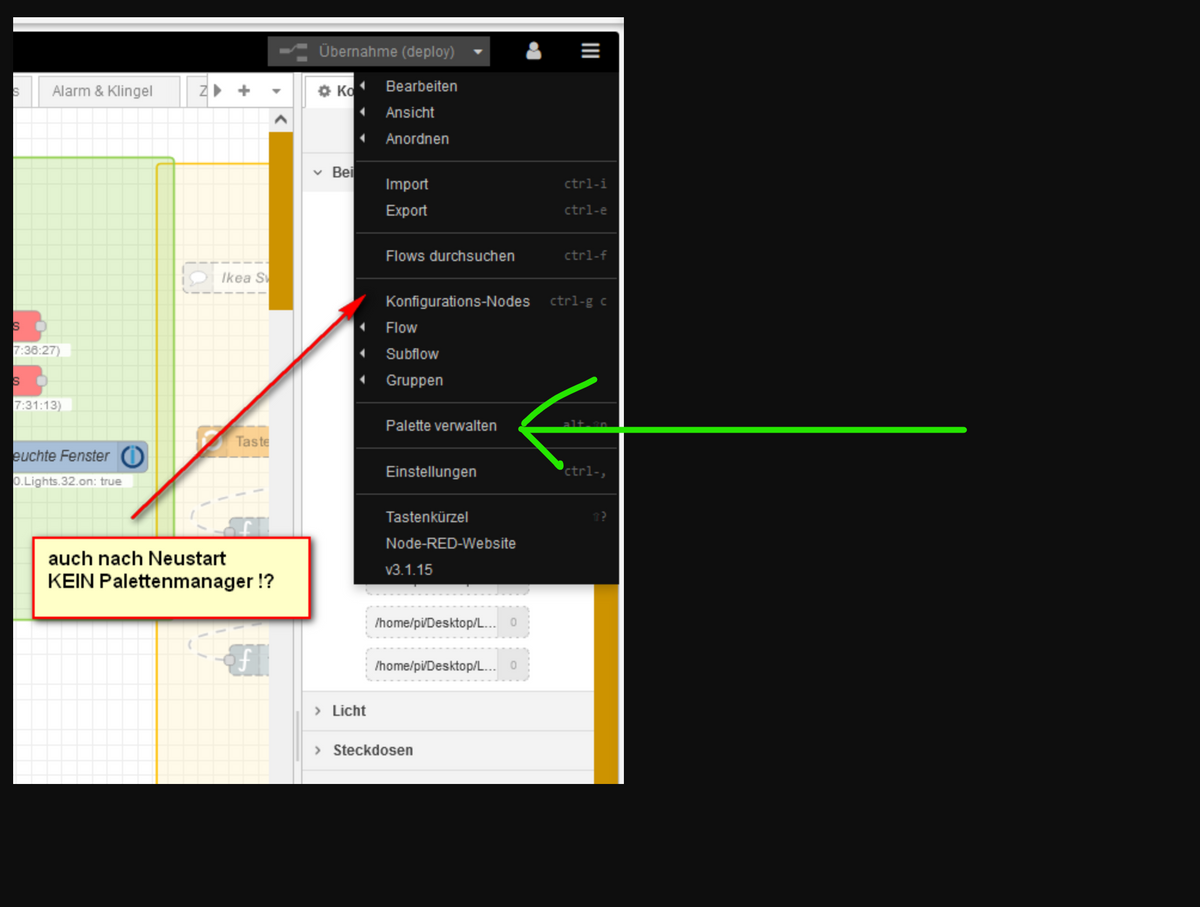This screenshot has width=1200, height=907.
Task: Select the Ikea comment node
Action: pyautogui.click(x=226, y=278)
